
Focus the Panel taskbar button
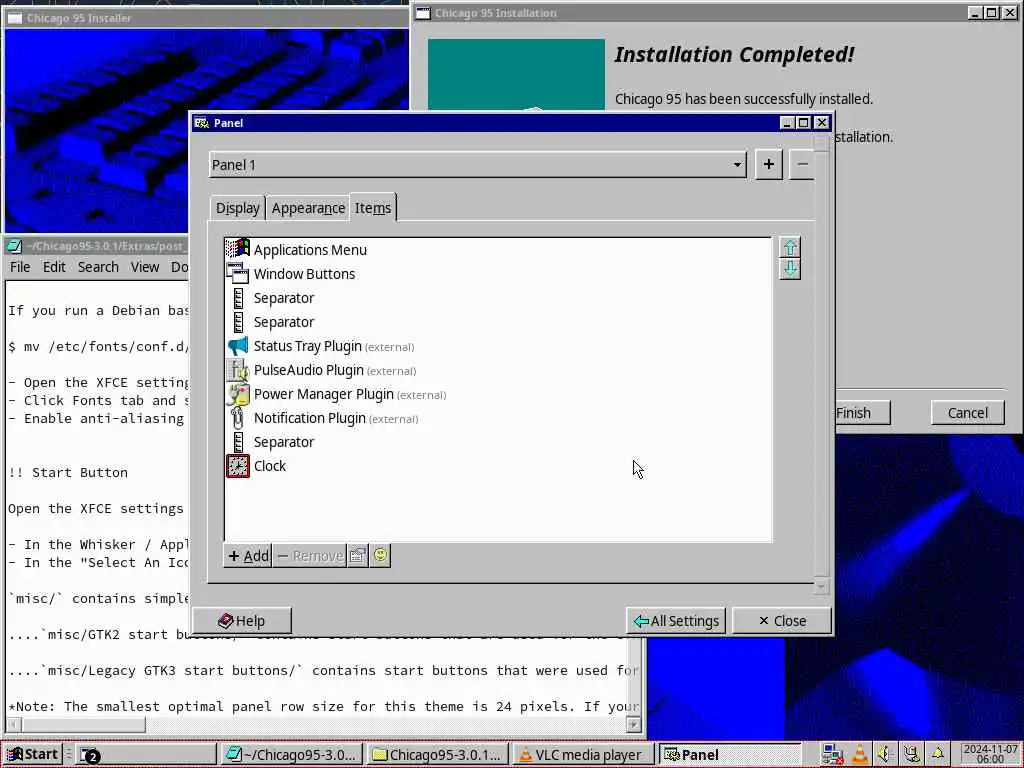click(x=729, y=754)
